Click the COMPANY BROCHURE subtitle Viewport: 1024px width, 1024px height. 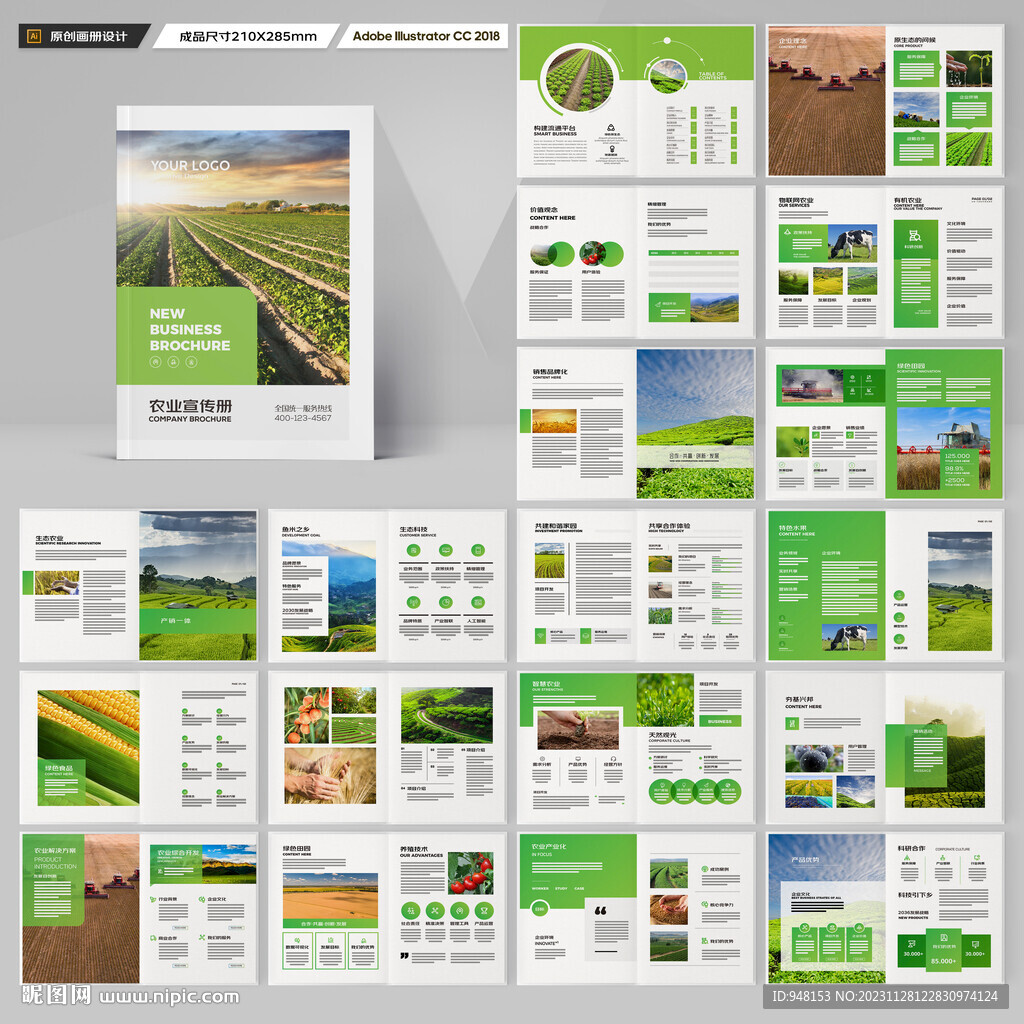[x=190, y=419]
